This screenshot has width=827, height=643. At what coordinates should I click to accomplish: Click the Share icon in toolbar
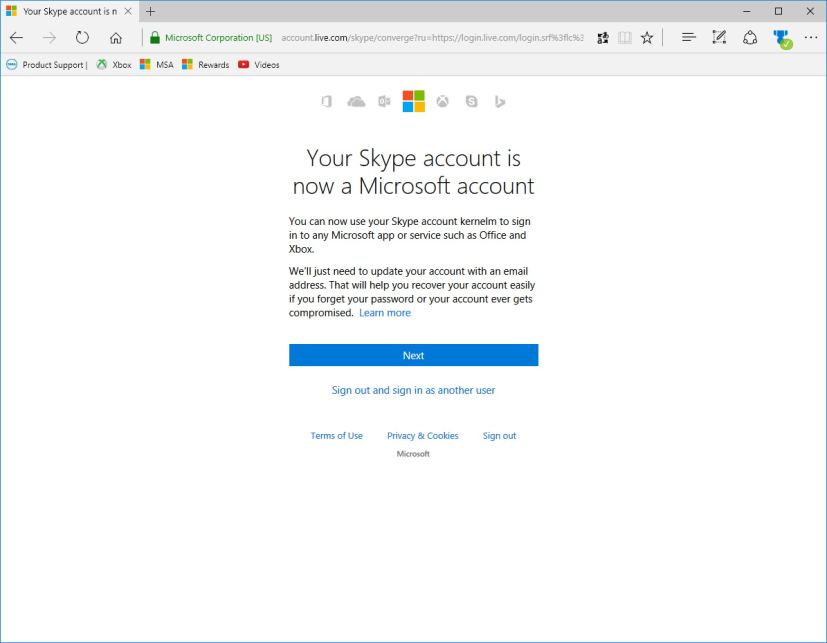[750, 37]
